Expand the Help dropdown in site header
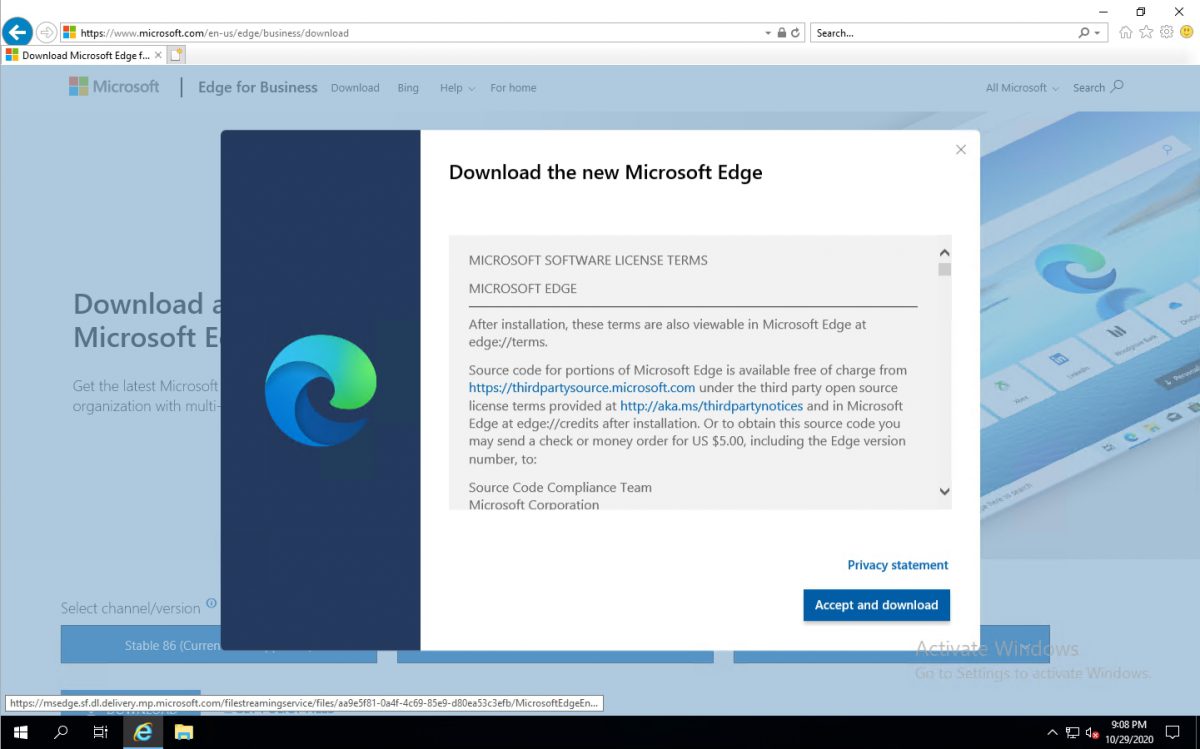 pos(457,88)
